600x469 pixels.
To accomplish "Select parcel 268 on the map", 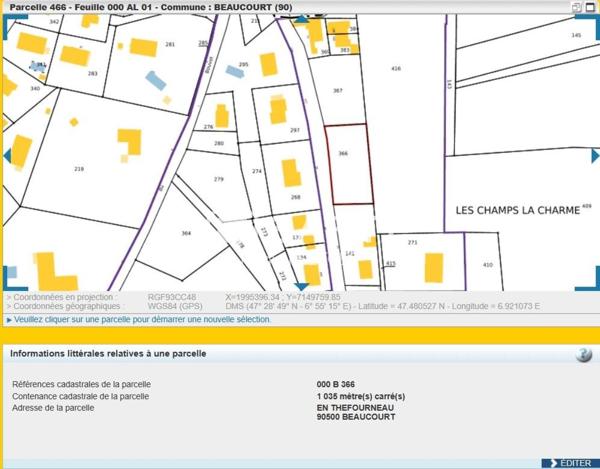I will [x=295, y=197].
